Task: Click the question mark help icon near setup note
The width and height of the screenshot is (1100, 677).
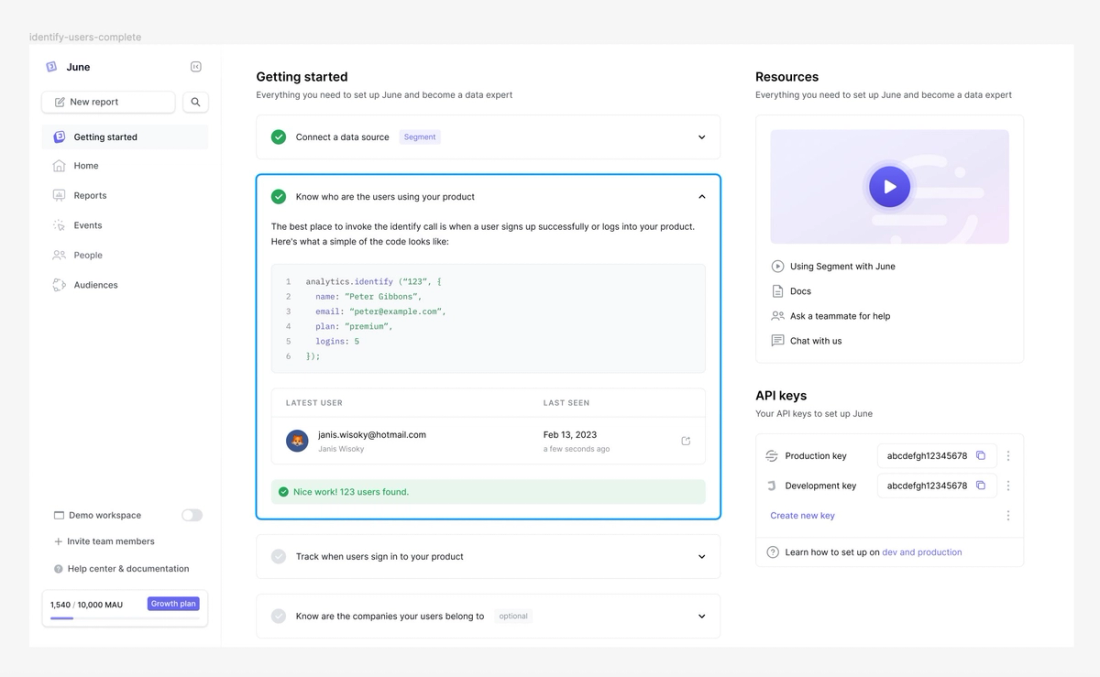Action: click(772, 552)
